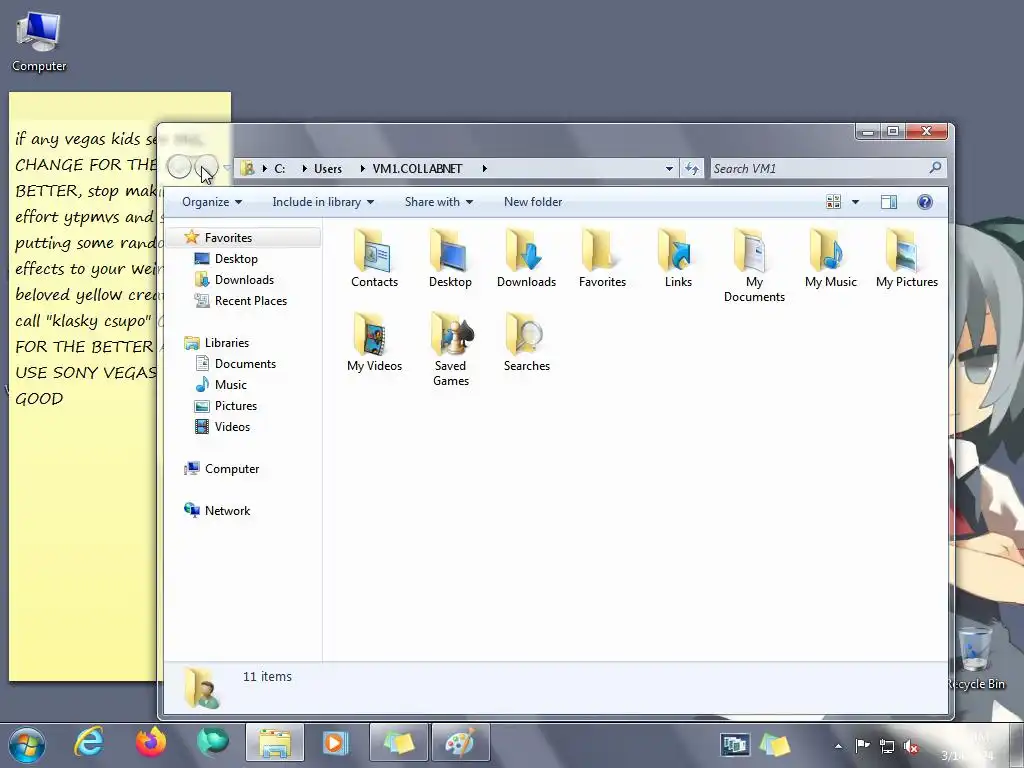Viewport: 1024px width, 768px height.
Task: Click the user folder icon in details pane
Action: [202, 688]
